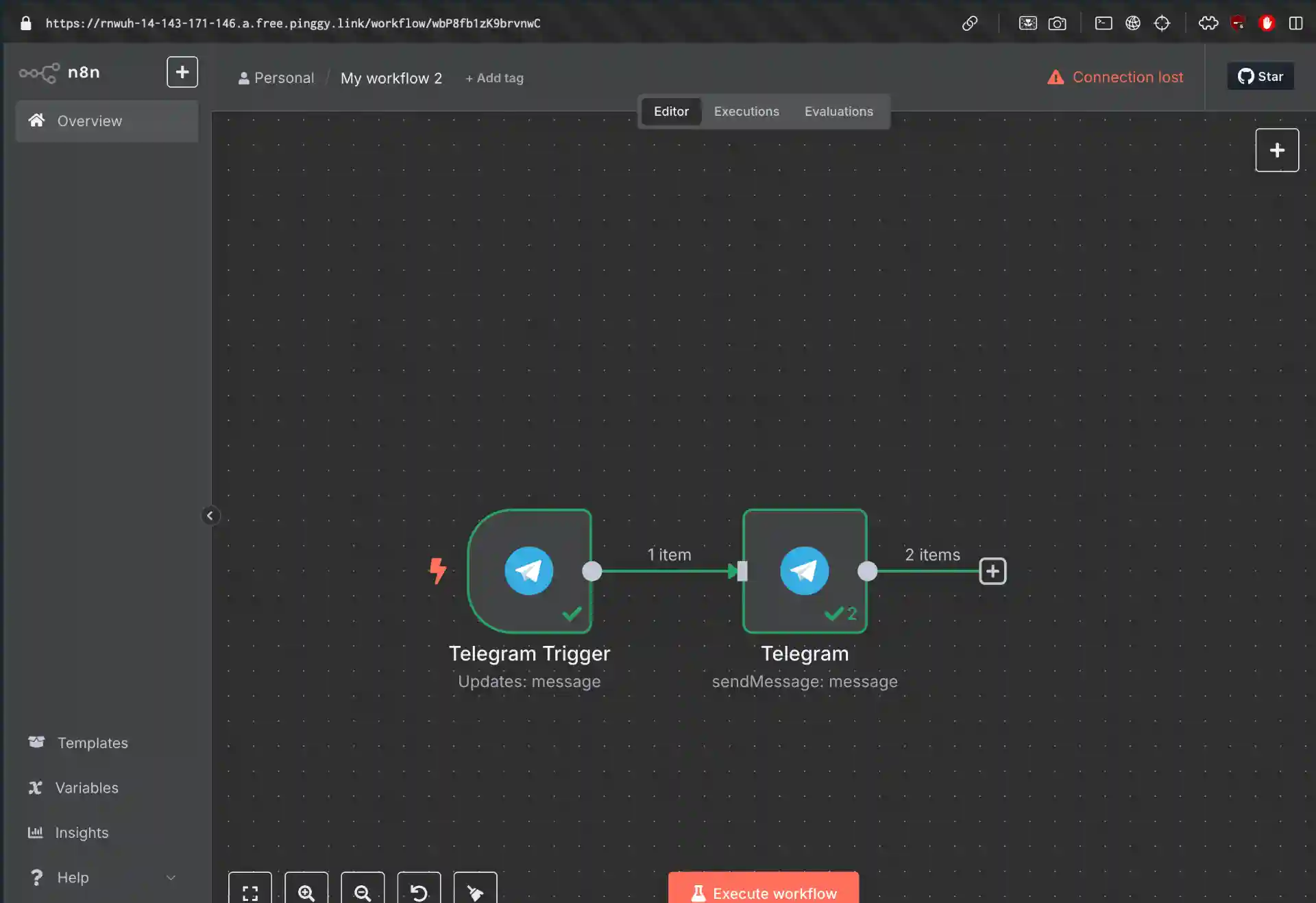Click the Telegram node checkmark with count 2

pyautogui.click(x=840, y=614)
